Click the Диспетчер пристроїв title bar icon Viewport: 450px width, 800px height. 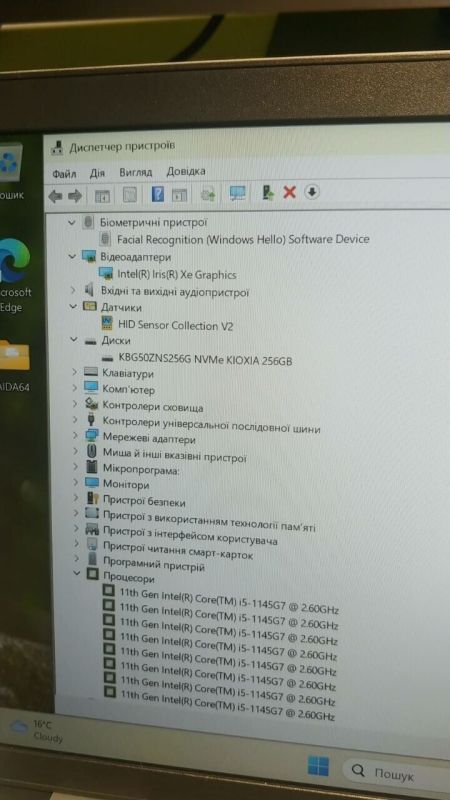click(57, 149)
